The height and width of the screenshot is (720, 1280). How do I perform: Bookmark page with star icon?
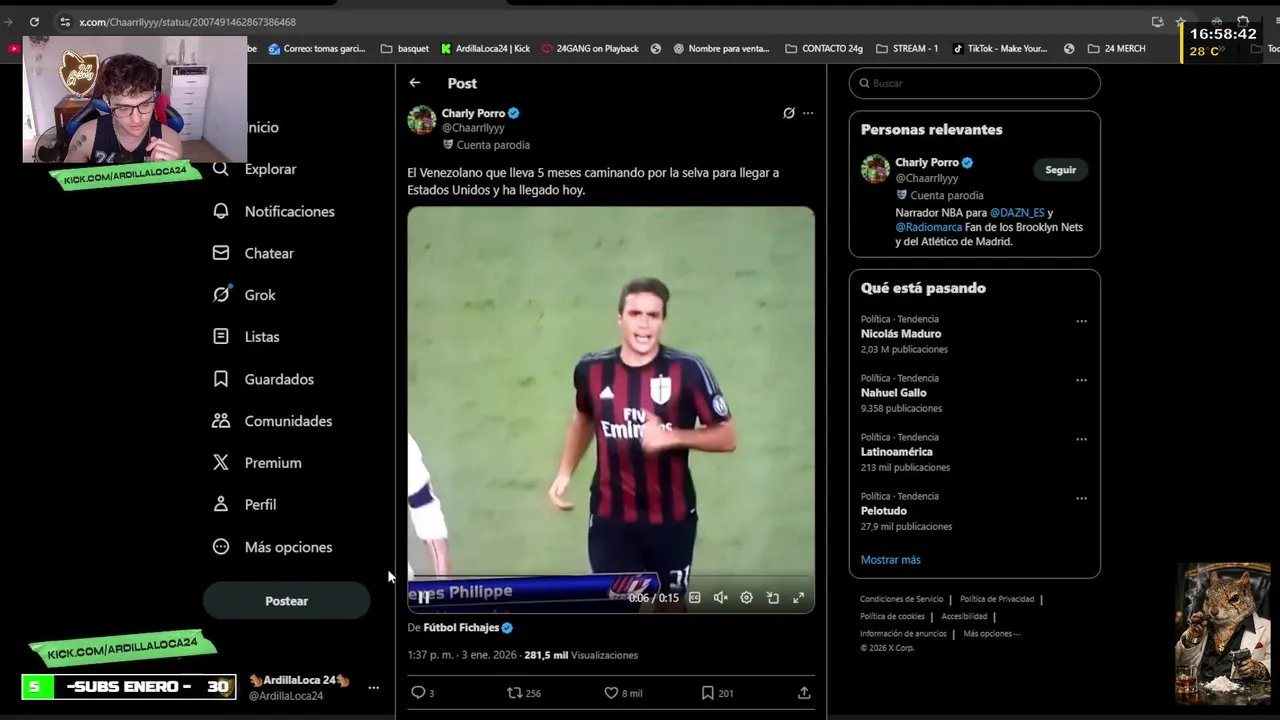[x=1181, y=21]
